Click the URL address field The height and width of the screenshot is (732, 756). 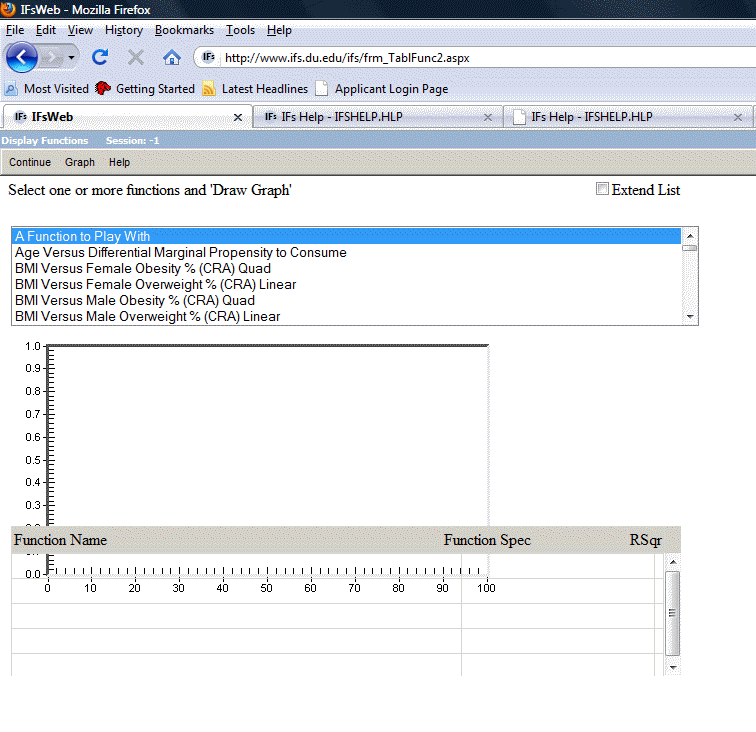[450, 57]
